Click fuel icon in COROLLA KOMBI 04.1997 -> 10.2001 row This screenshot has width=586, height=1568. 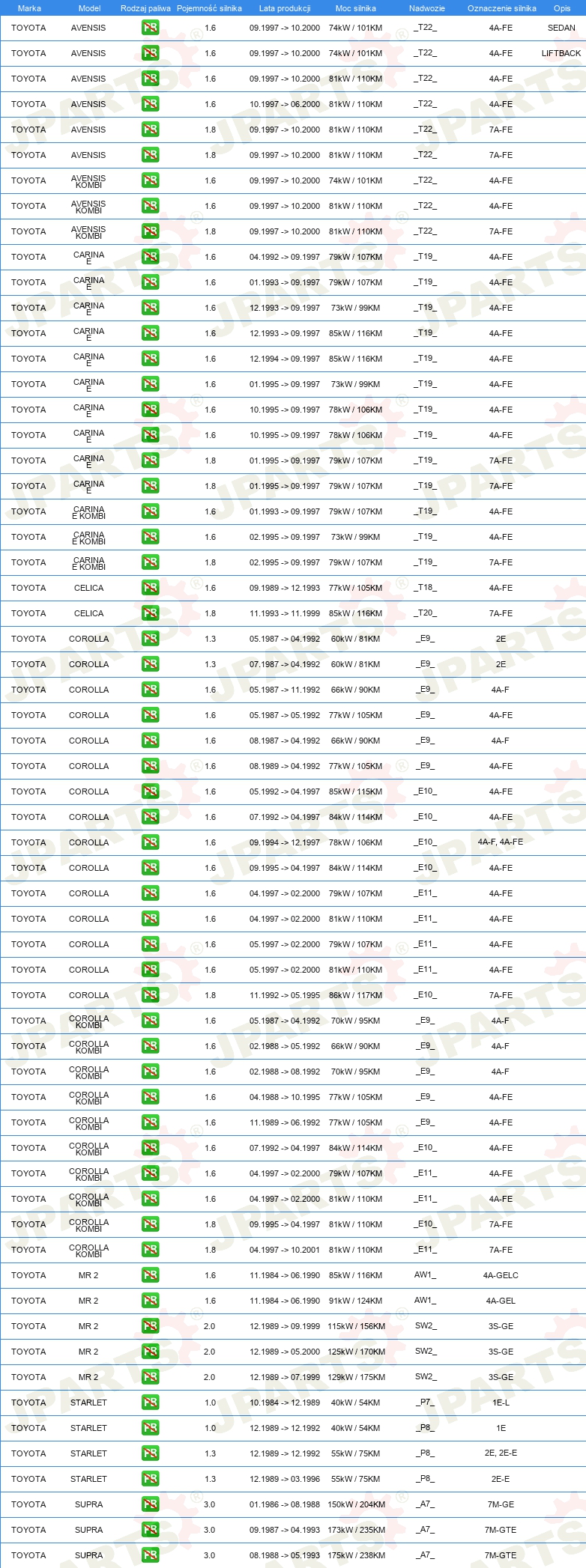coord(150,1250)
